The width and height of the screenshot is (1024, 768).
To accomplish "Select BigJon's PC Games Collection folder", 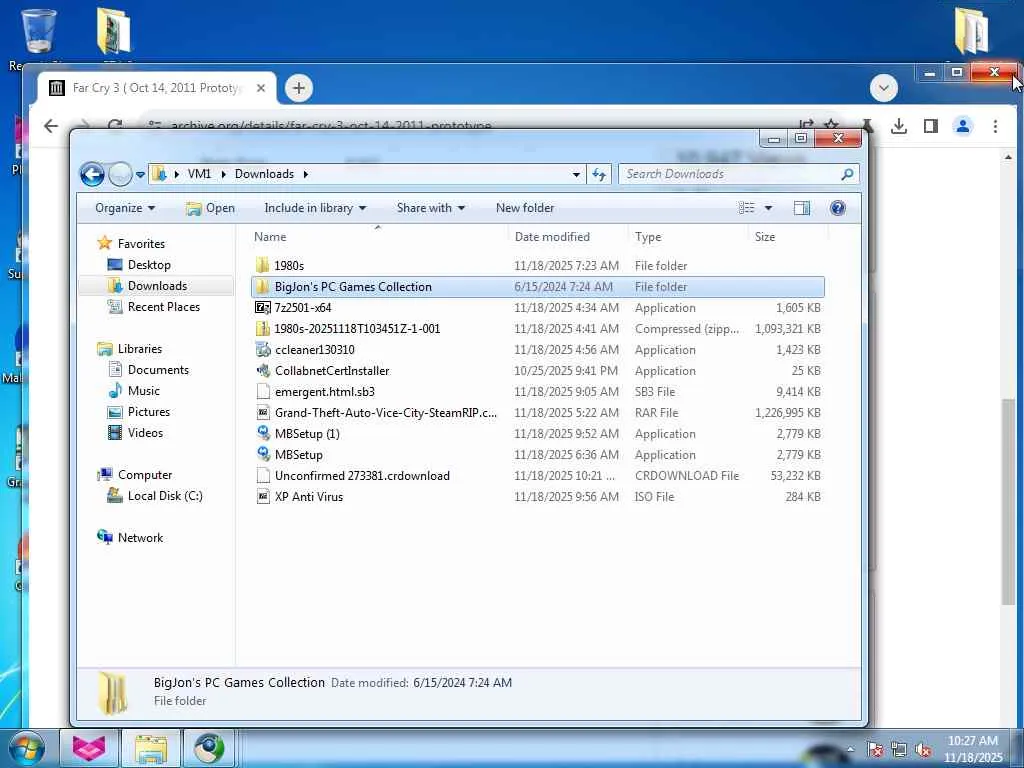I will (x=537, y=286).
